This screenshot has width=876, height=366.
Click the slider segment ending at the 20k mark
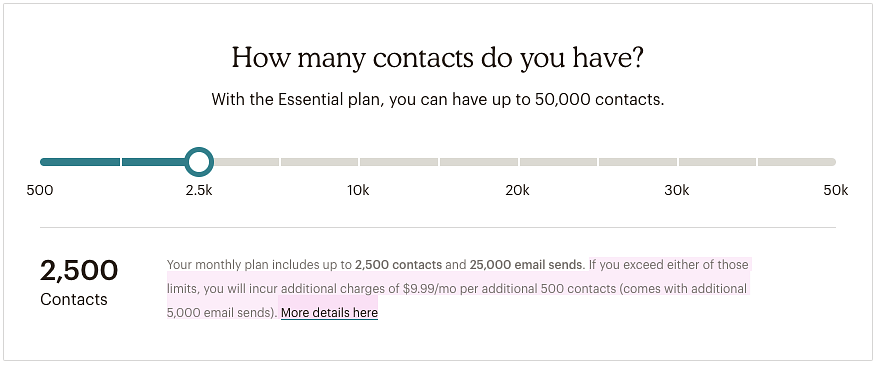479,162
